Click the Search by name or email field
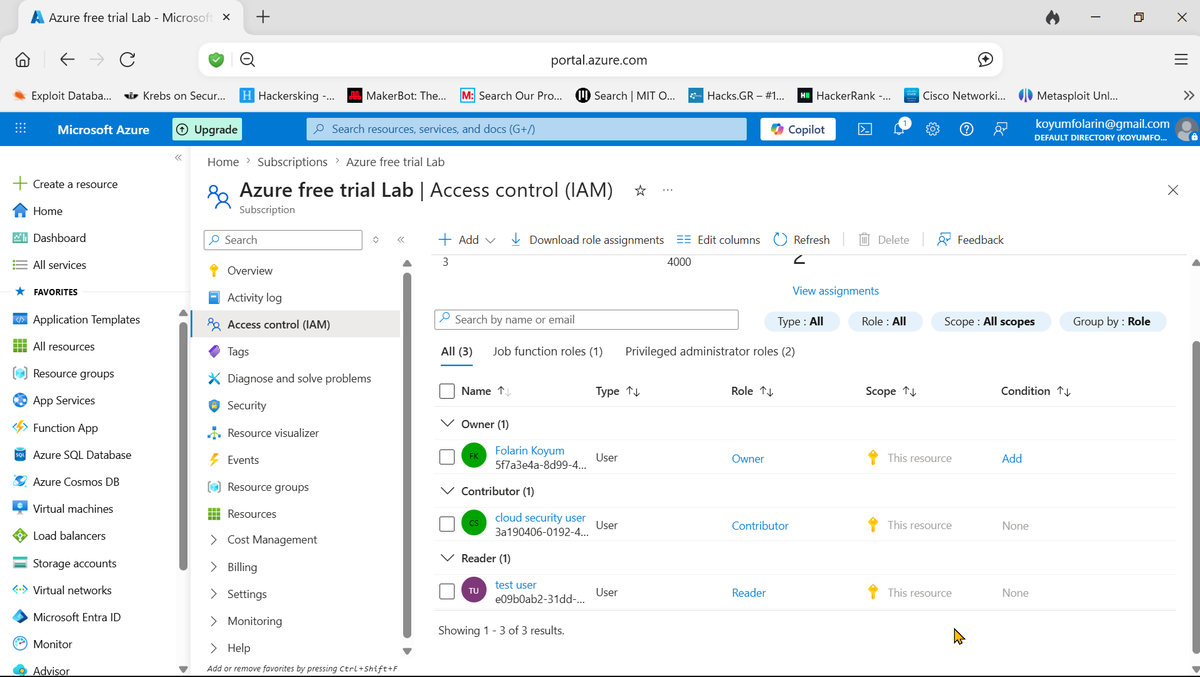Image resolution: width=1200 pixels, height=677 pixels. 587,320
